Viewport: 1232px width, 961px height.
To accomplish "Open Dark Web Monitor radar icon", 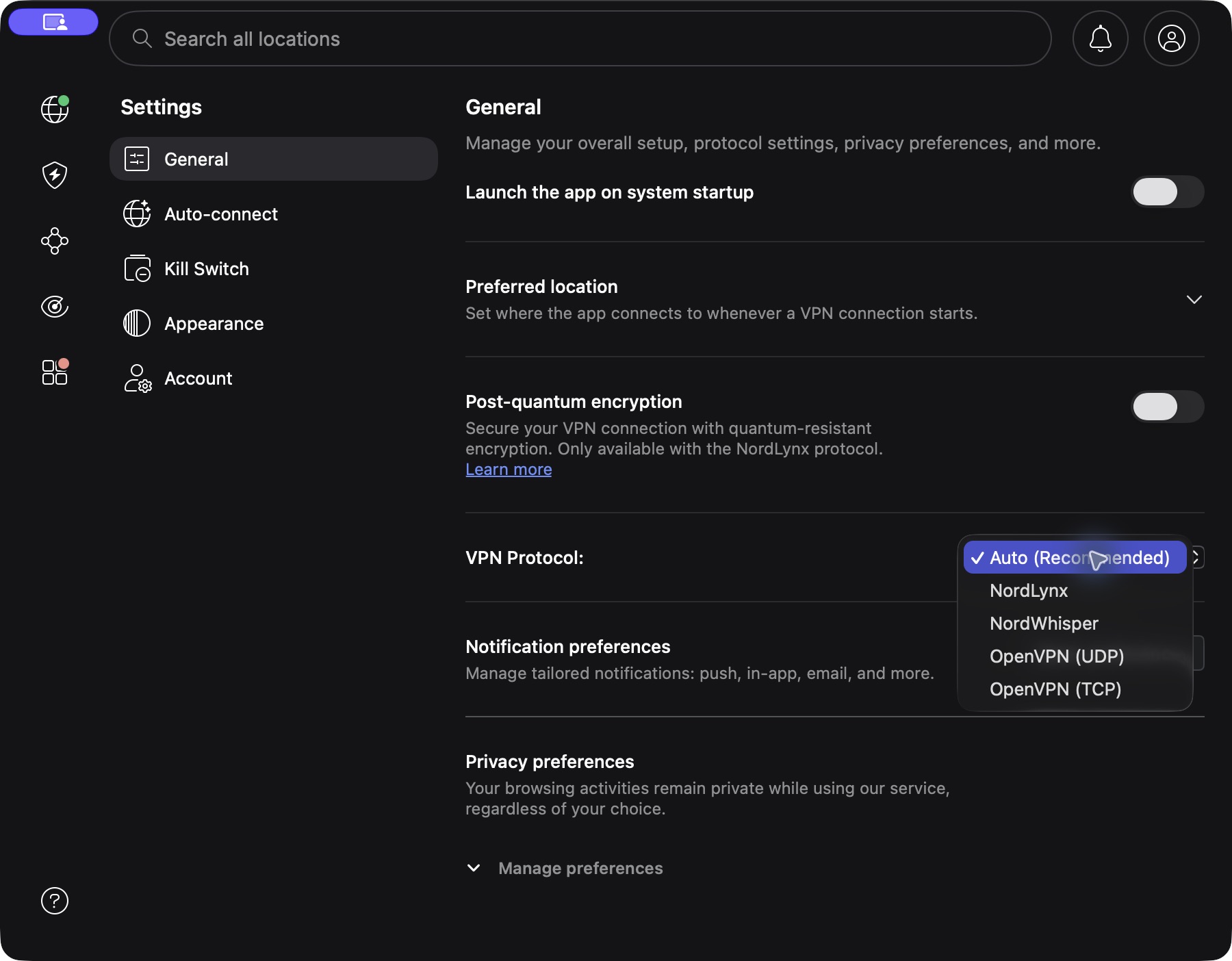I will [x=55, y=306].
